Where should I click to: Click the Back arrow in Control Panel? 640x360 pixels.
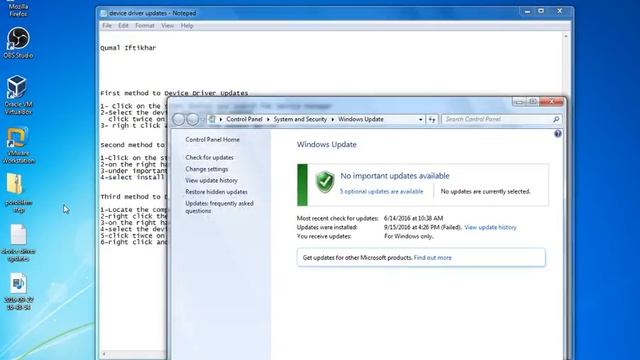[x=178, y=119]
